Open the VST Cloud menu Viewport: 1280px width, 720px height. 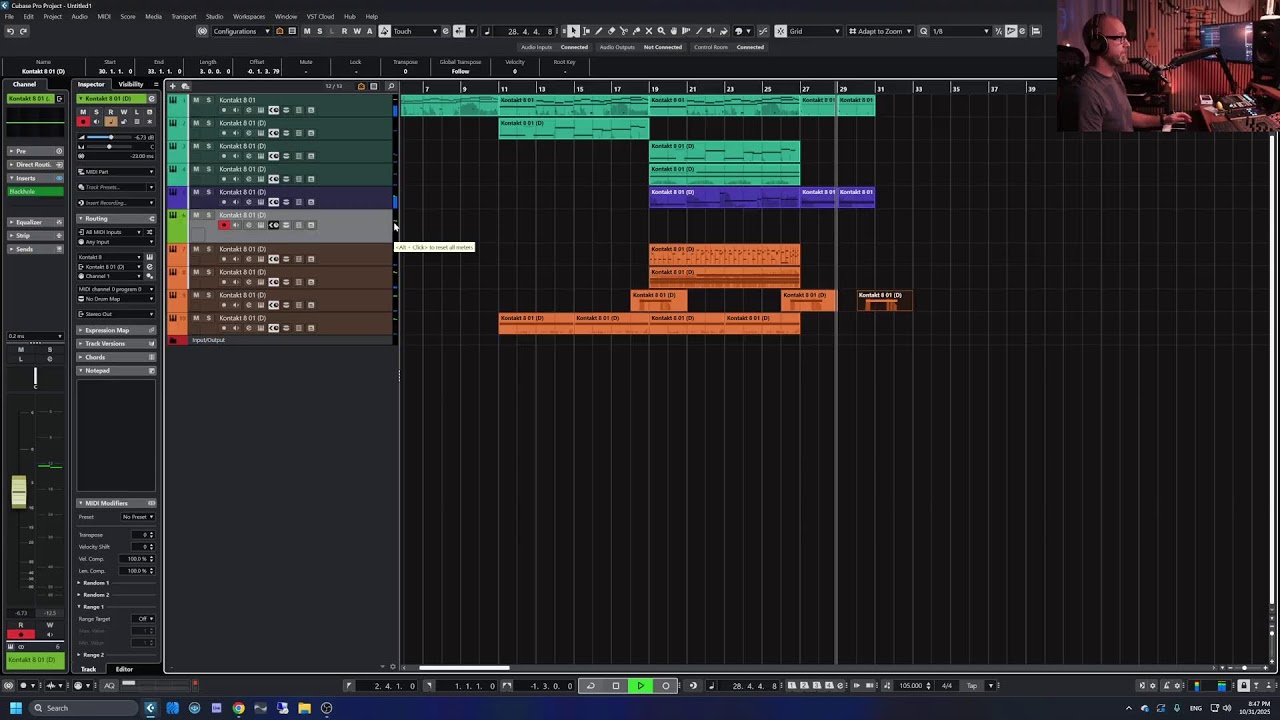point(320,16)
